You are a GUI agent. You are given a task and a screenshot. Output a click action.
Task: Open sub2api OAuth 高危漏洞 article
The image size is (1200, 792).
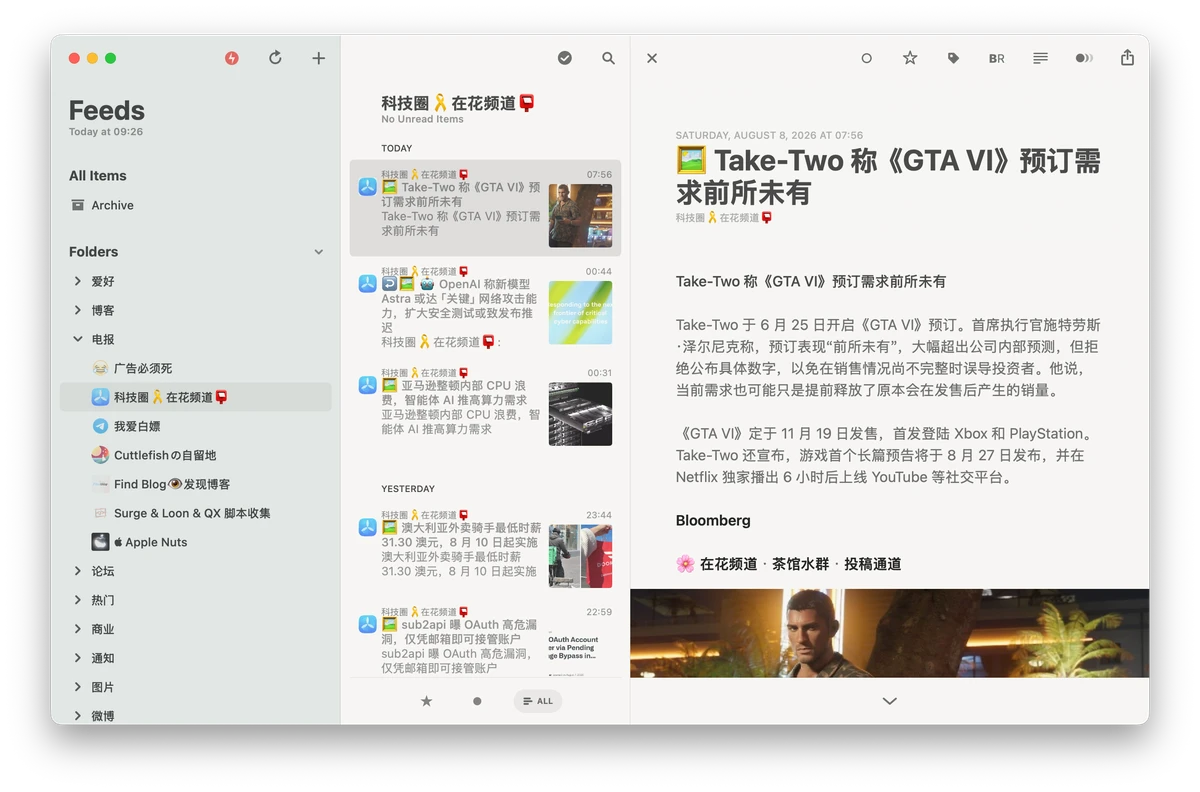pos(485,638)
